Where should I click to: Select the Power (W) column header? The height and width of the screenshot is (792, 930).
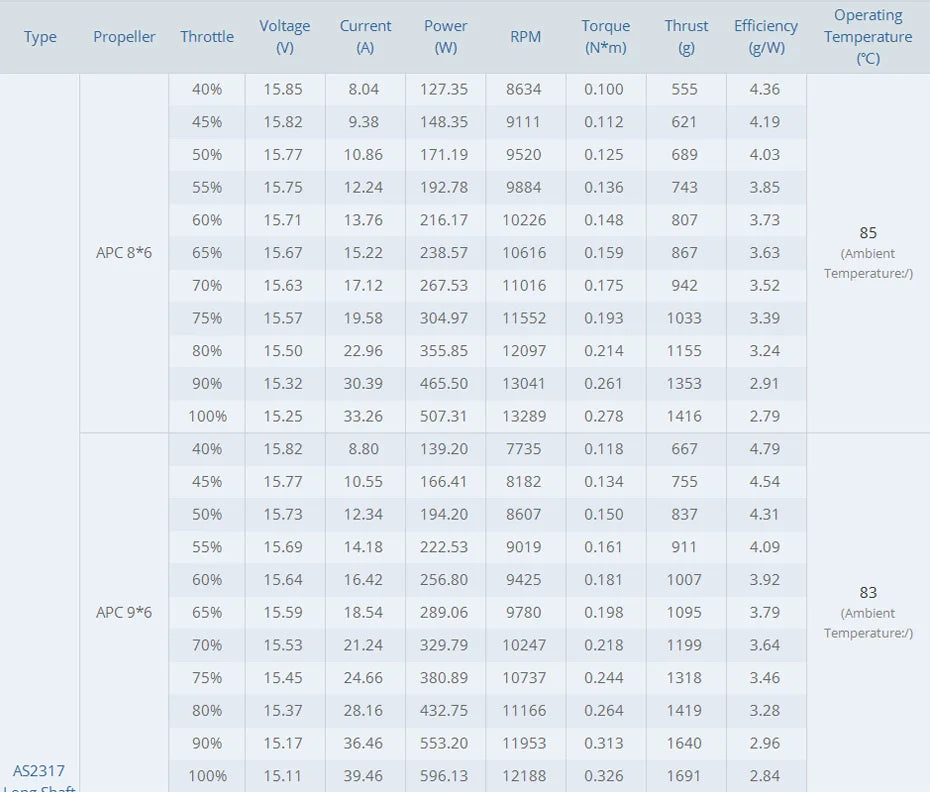(x=445, y=37)
